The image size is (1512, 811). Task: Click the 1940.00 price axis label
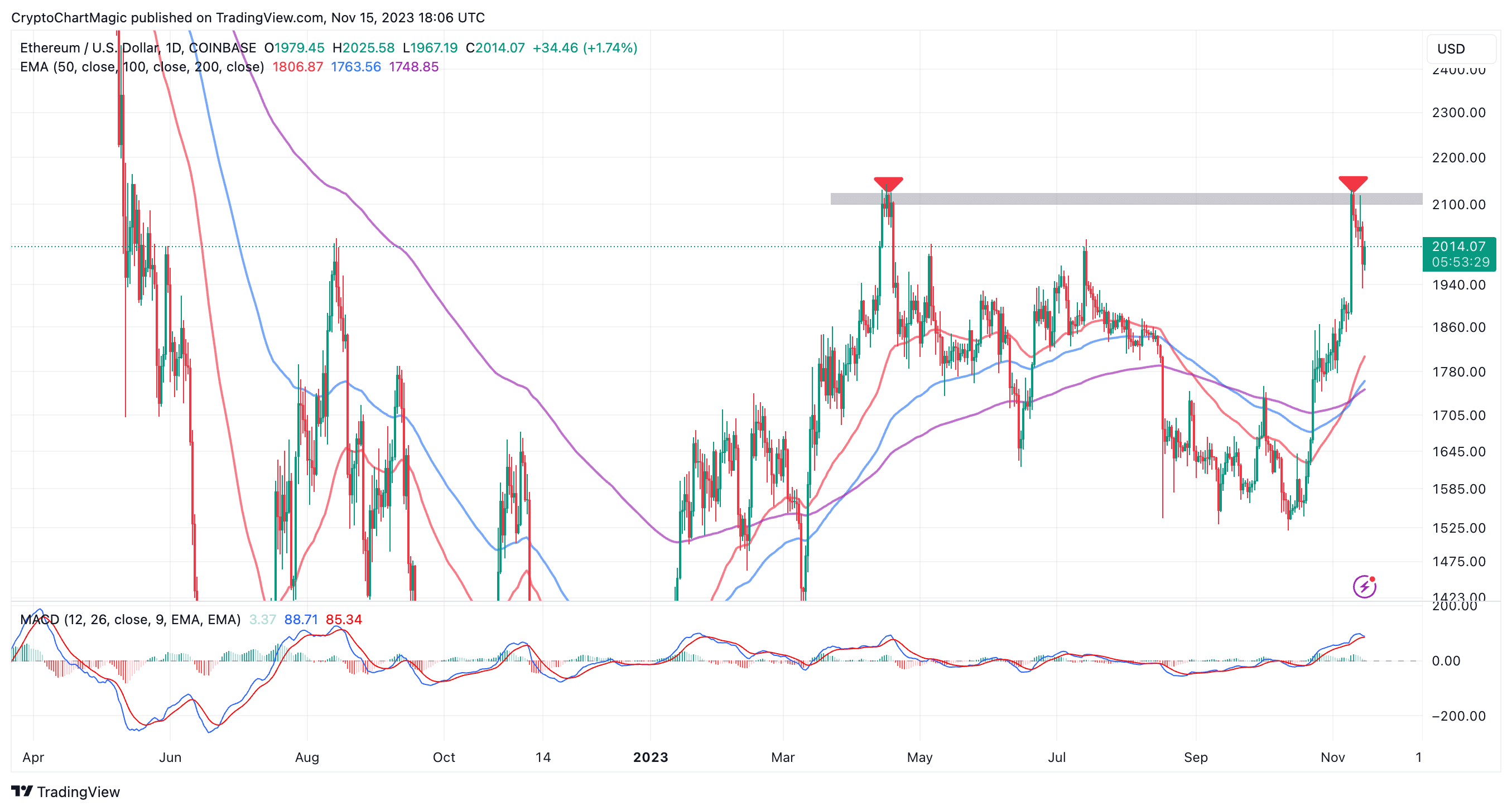[1458, 284]
